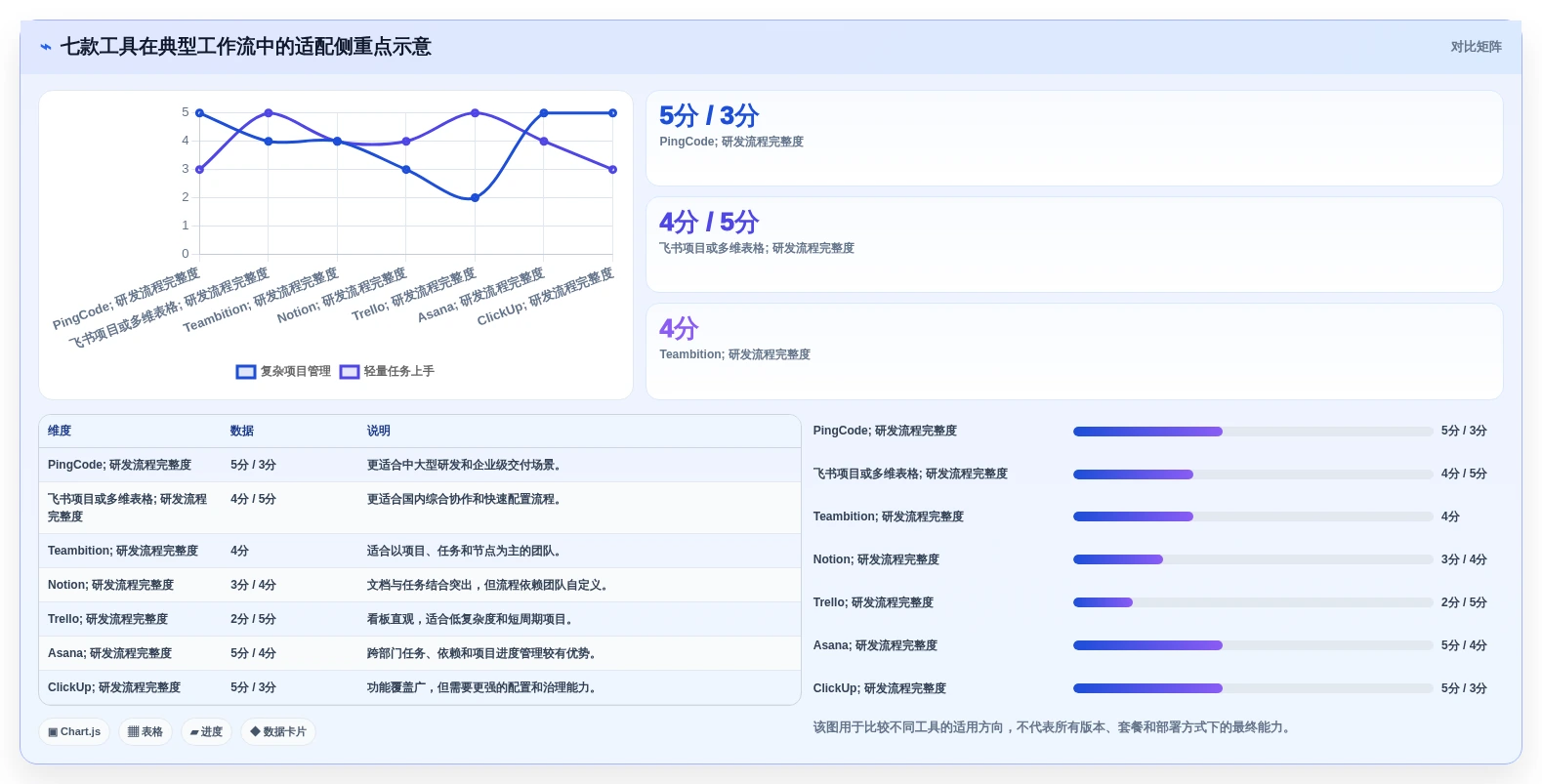Click the ClickUp progress bar
Viewport: 1542px width, 784px height.
point(1253,689)
